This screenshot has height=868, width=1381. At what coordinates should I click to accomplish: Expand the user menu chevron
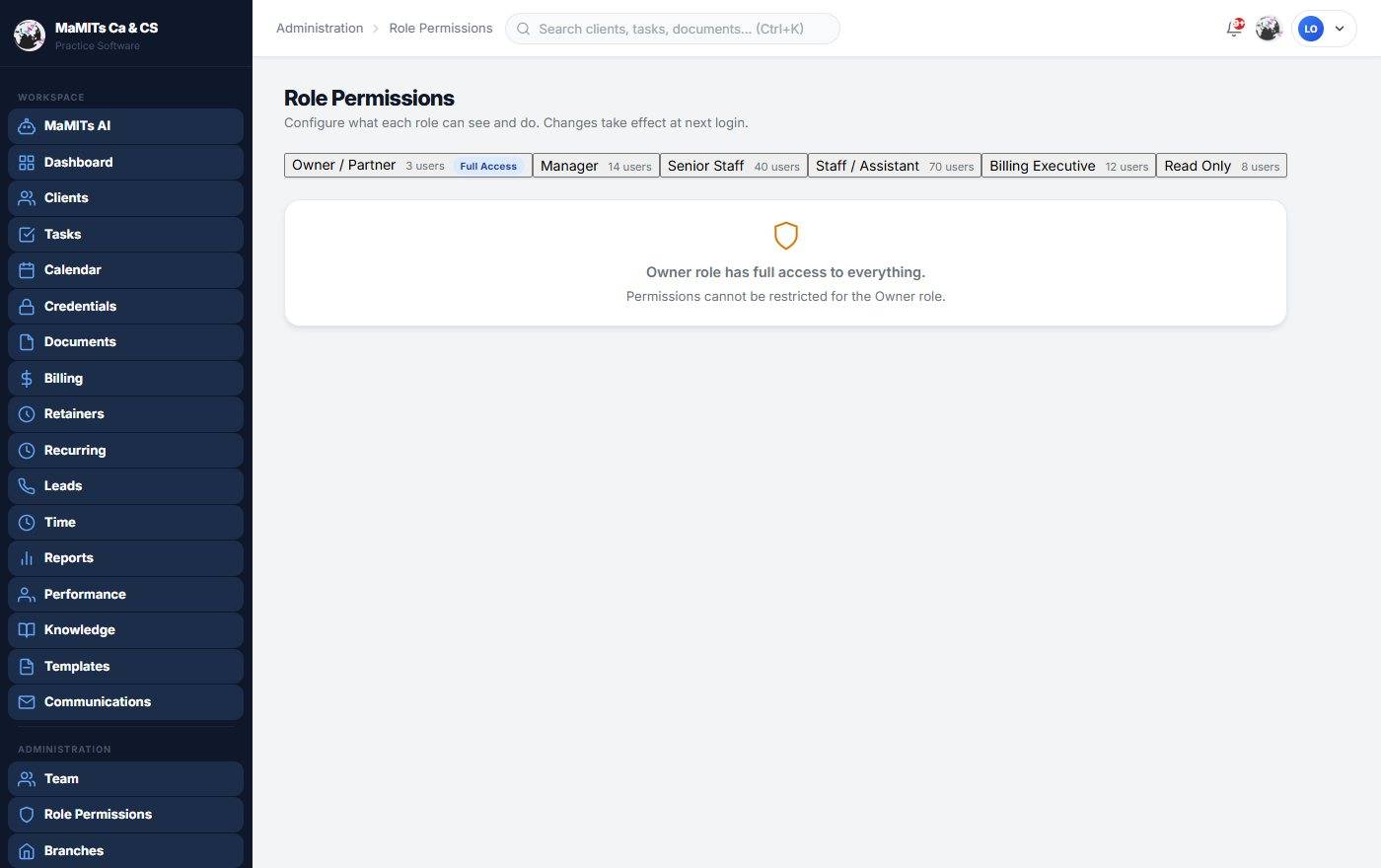1340,29
